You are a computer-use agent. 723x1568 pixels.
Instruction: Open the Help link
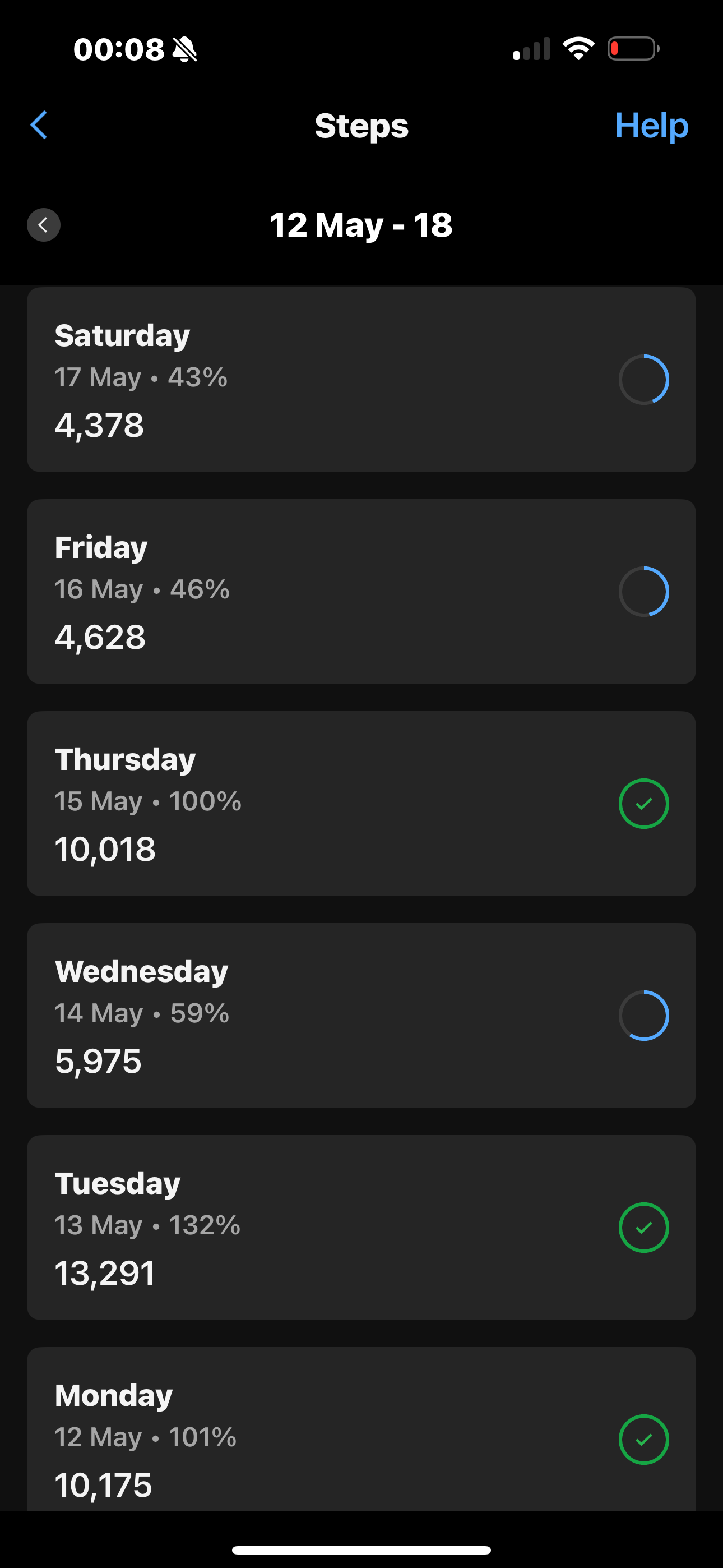click(x=651, y=126)
